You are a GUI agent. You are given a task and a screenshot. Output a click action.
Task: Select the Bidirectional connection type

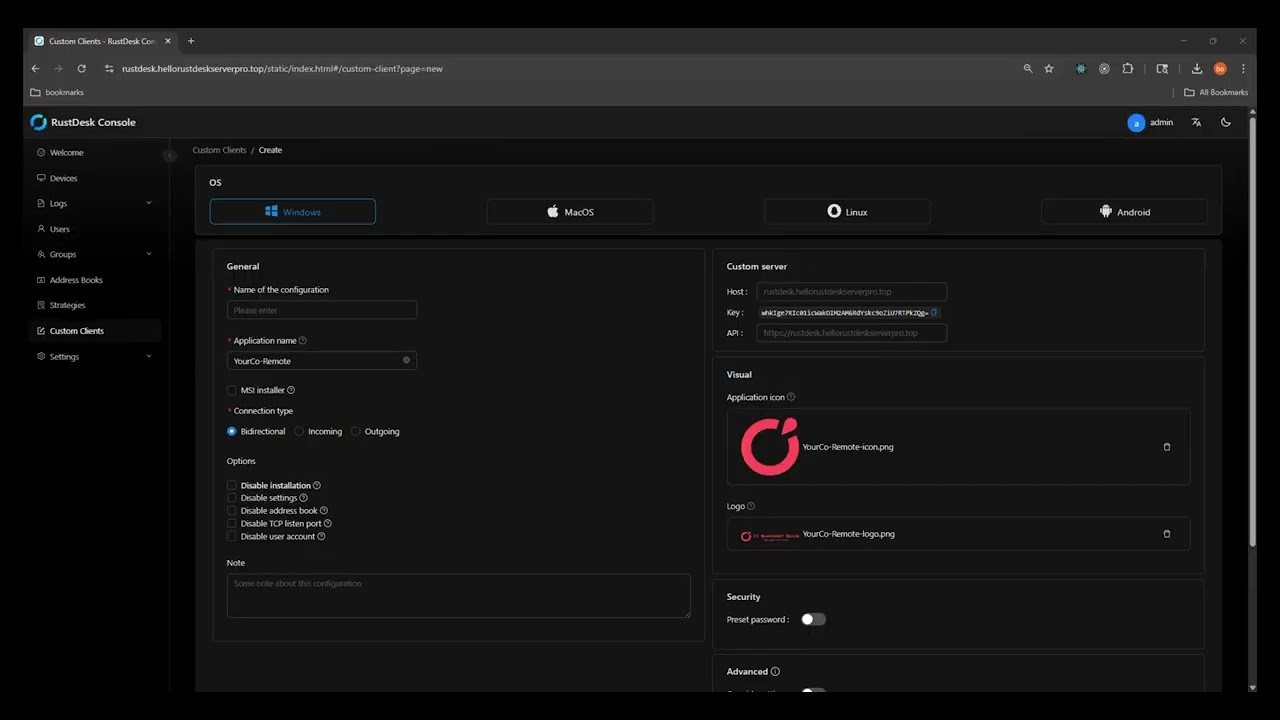[232, 432]
